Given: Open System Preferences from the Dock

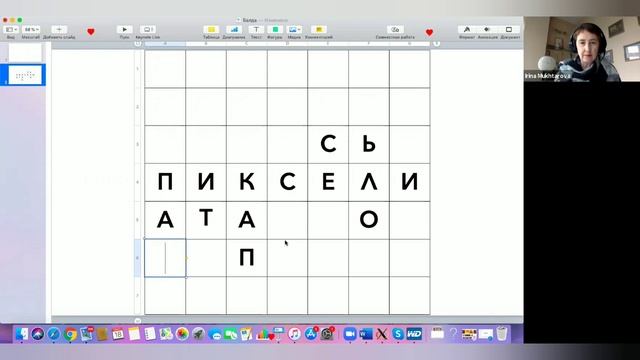Looking at the screenshot, I should 327,334.
